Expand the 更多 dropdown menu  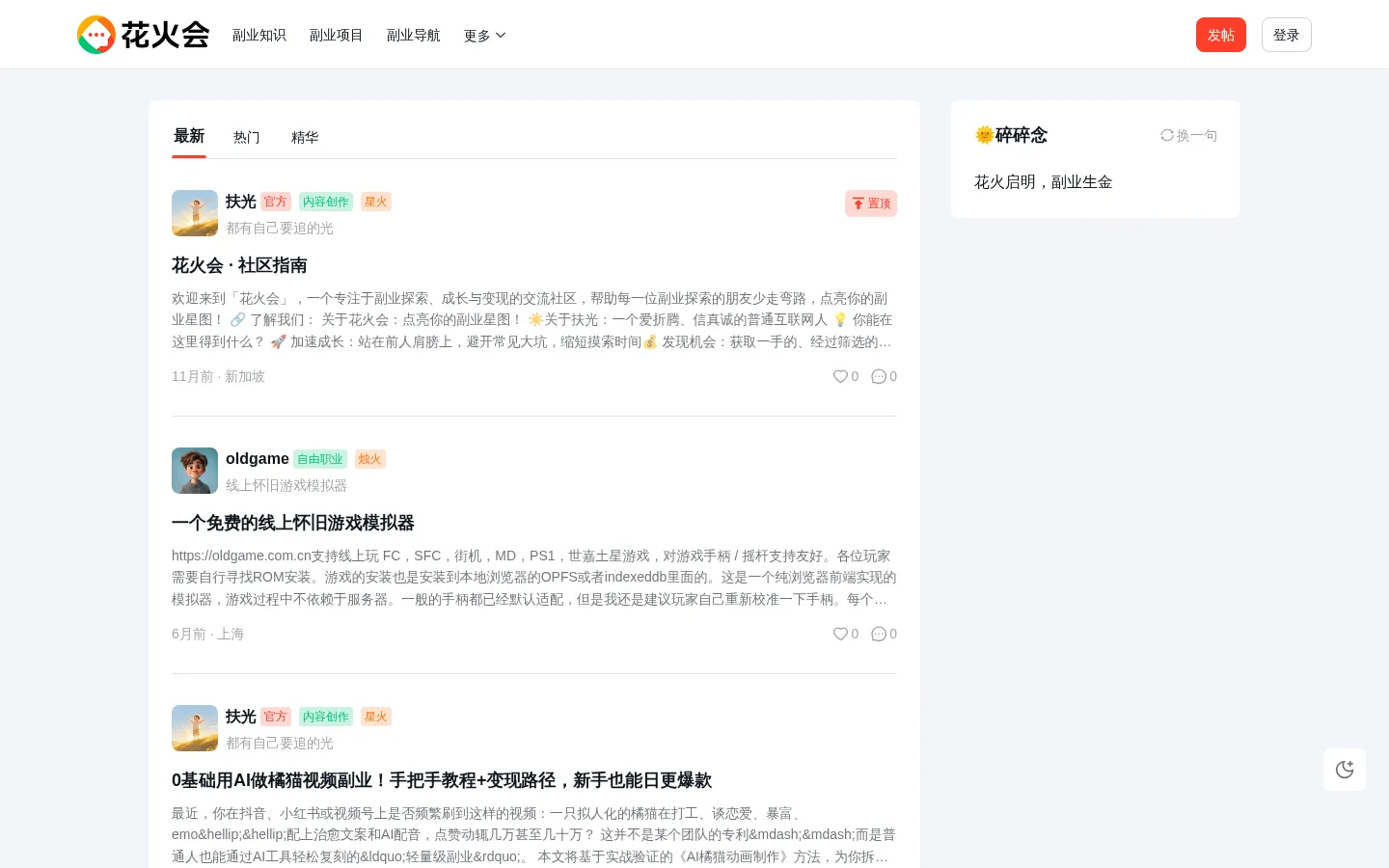485,36
